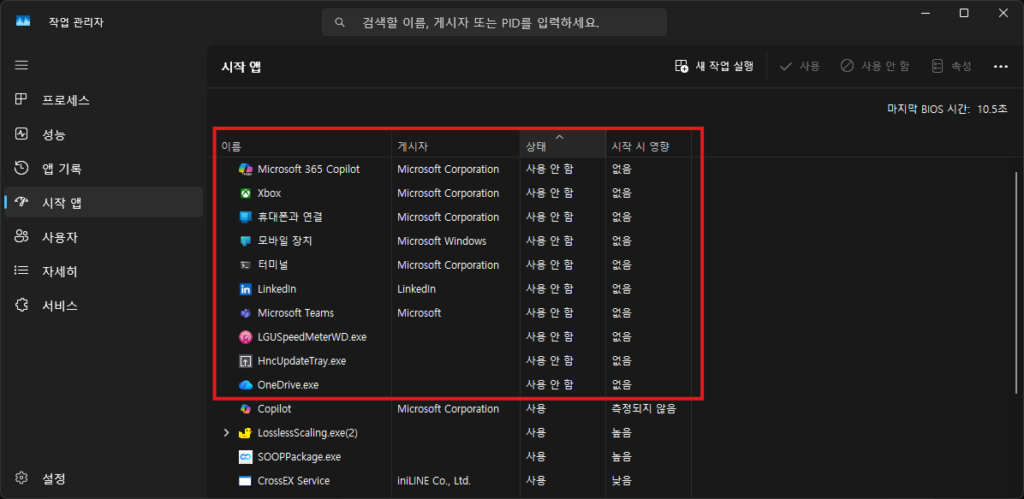
Task: Click the Xbox app icon
Action: (246, 193)
